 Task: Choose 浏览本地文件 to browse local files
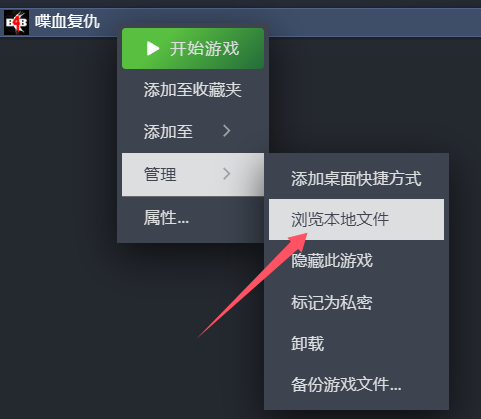pyautogui.click(x=356, y=219)
